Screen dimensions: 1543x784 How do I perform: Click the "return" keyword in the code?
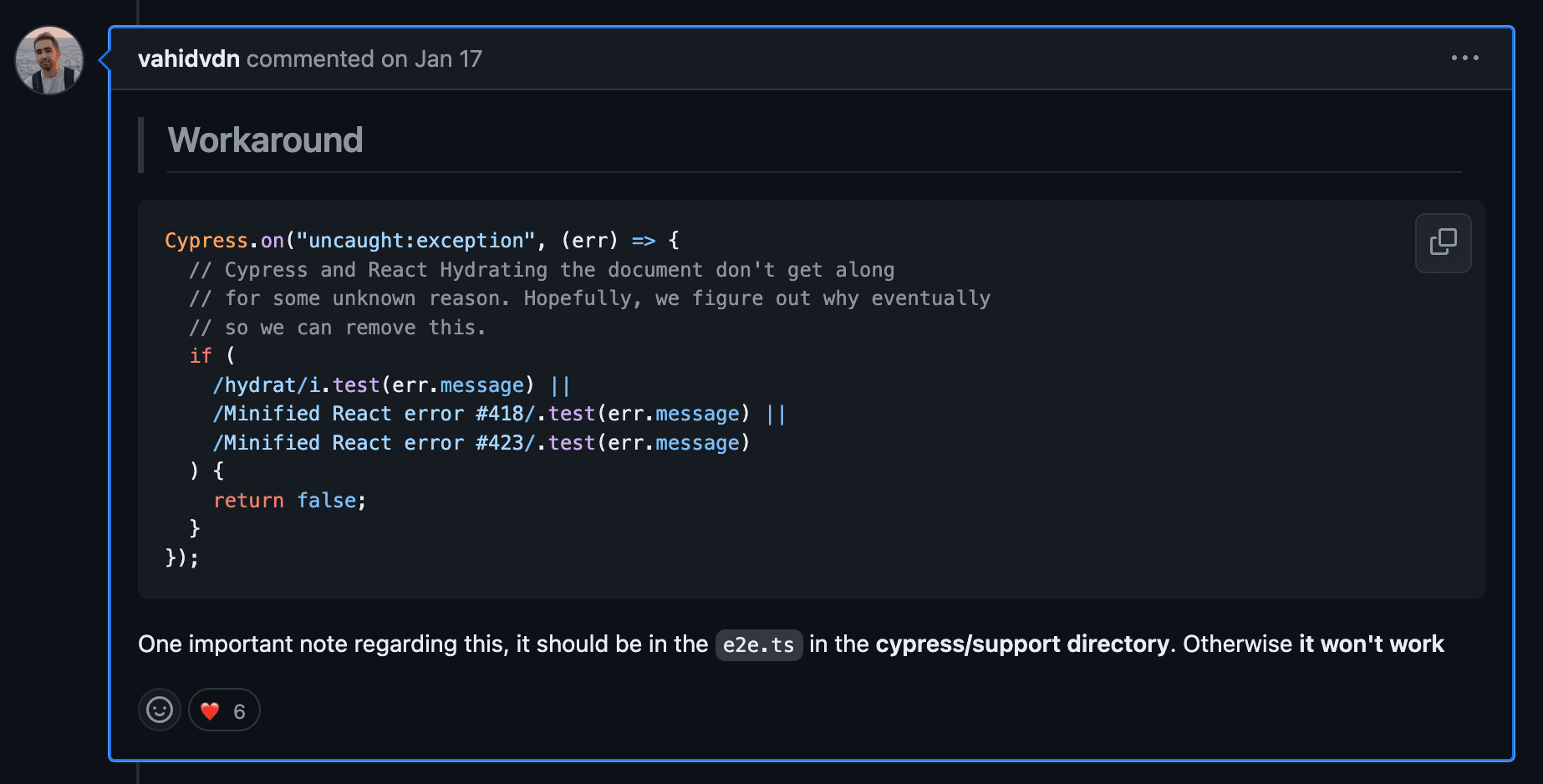coord(248,501)
